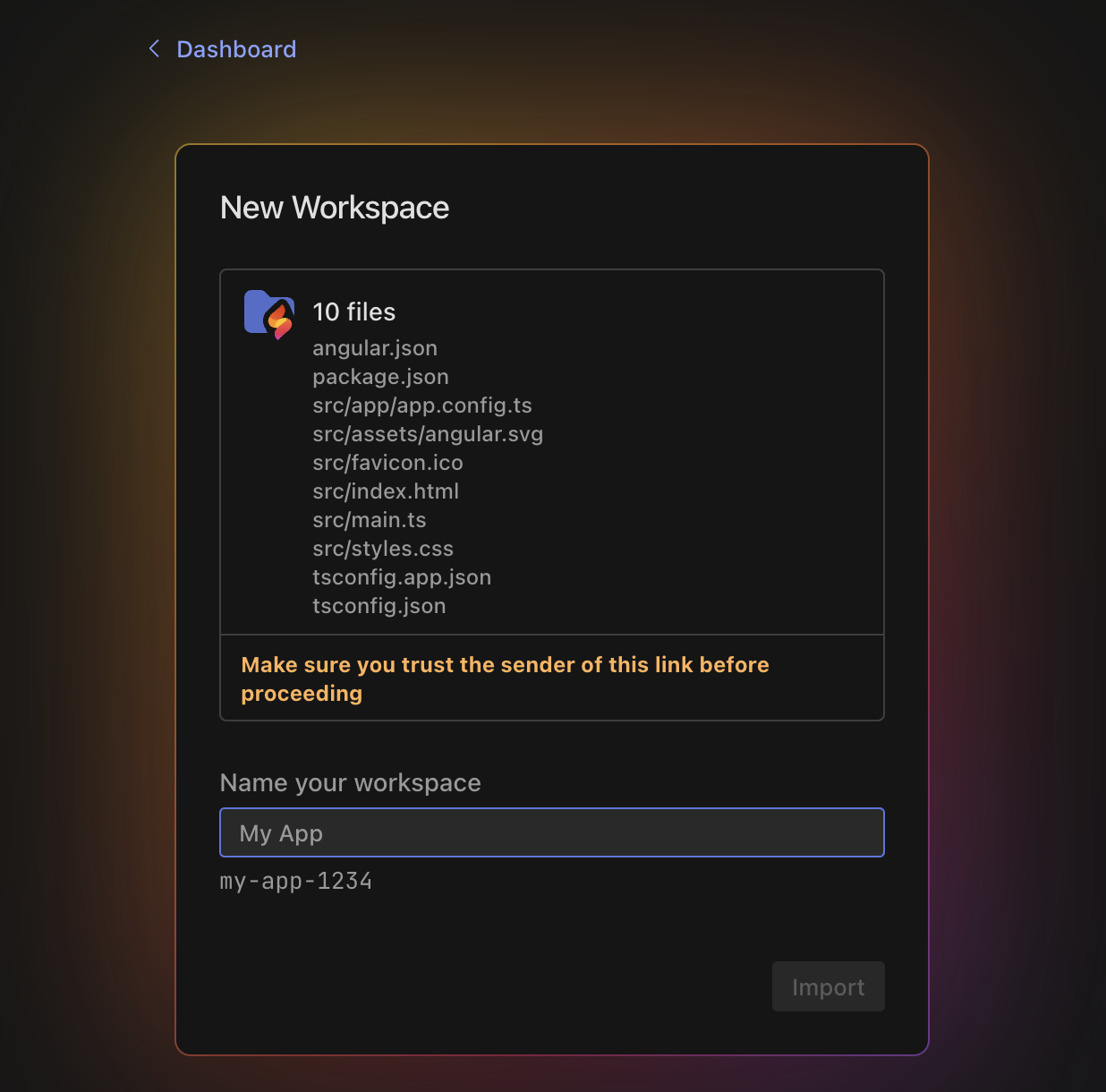Click the src/index.html file entry
The height and width of the screenshot is (1092, 1106).
pos(386,491)
